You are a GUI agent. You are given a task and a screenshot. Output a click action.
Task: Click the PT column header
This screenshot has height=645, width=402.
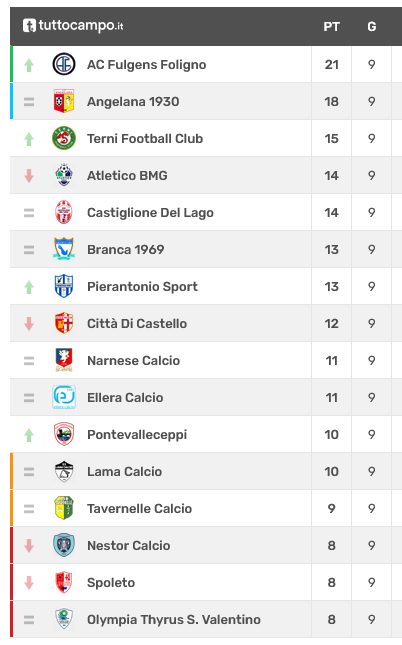(331, 27)
